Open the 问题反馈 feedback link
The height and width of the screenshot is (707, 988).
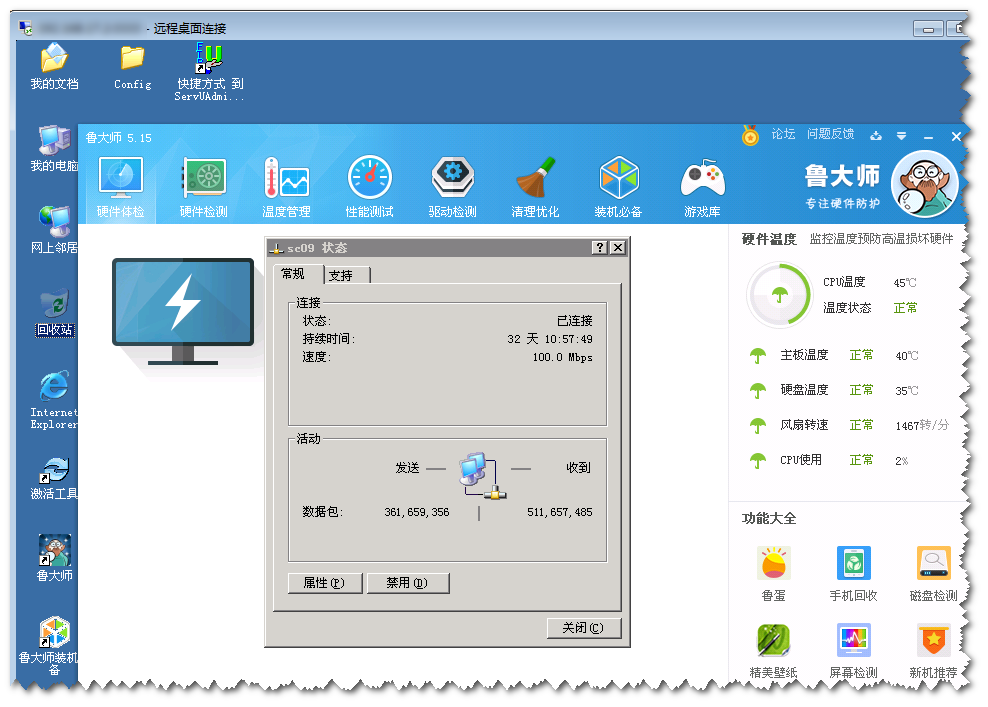[x=830, y=134]
